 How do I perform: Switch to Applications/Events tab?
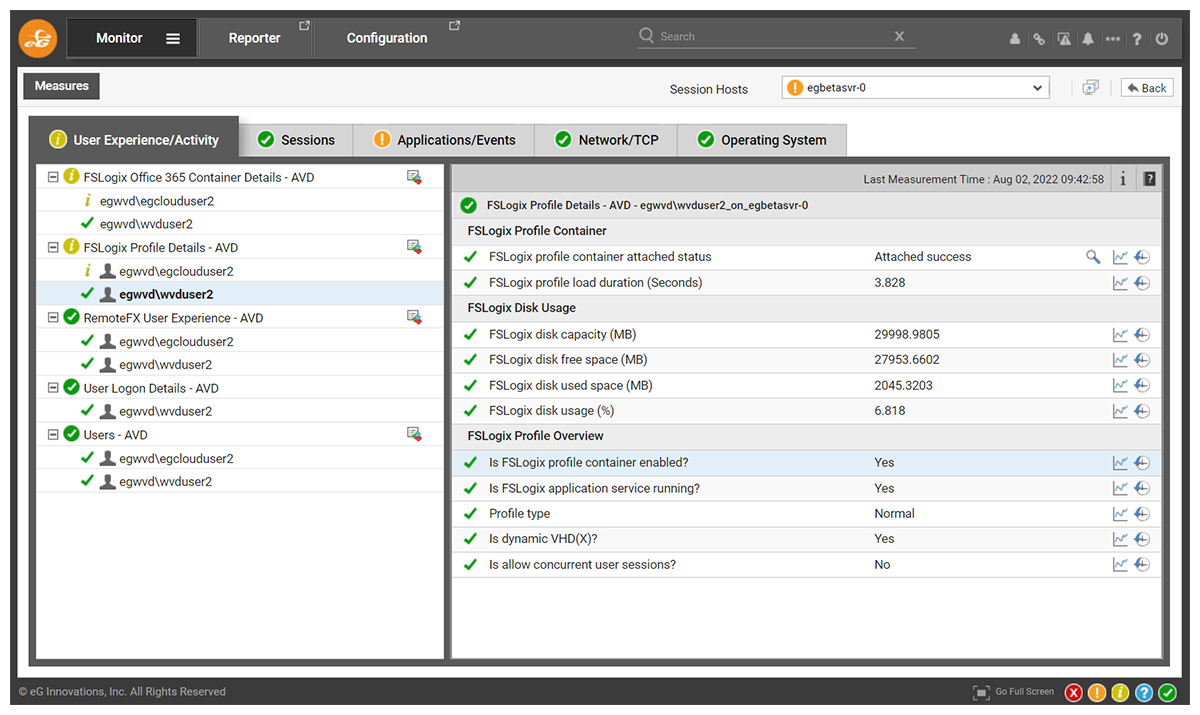coord(444,140)
